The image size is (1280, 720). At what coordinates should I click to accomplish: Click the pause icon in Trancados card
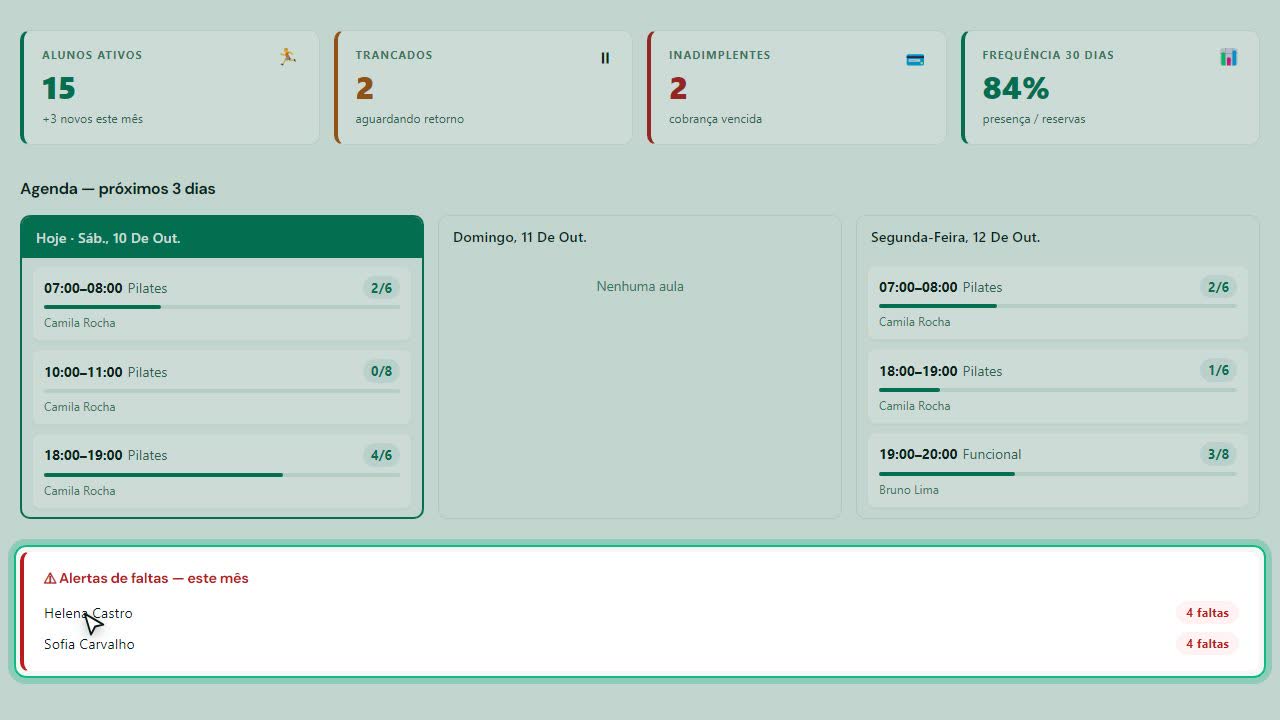(x=605, y=58)
